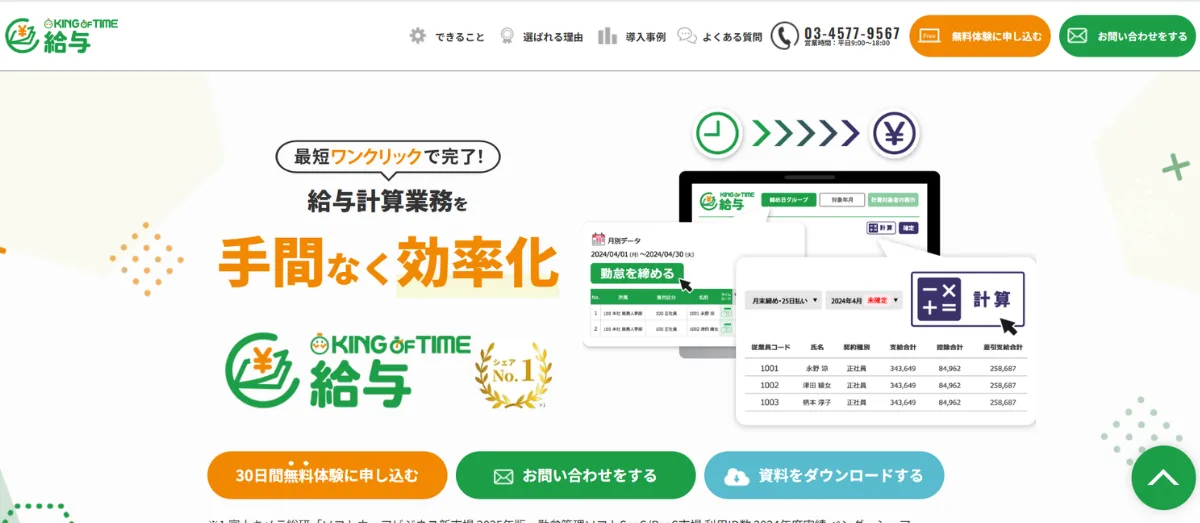Click the chat bubble icon beside よくある質問
1200x523 pixels.
point(687,36)
